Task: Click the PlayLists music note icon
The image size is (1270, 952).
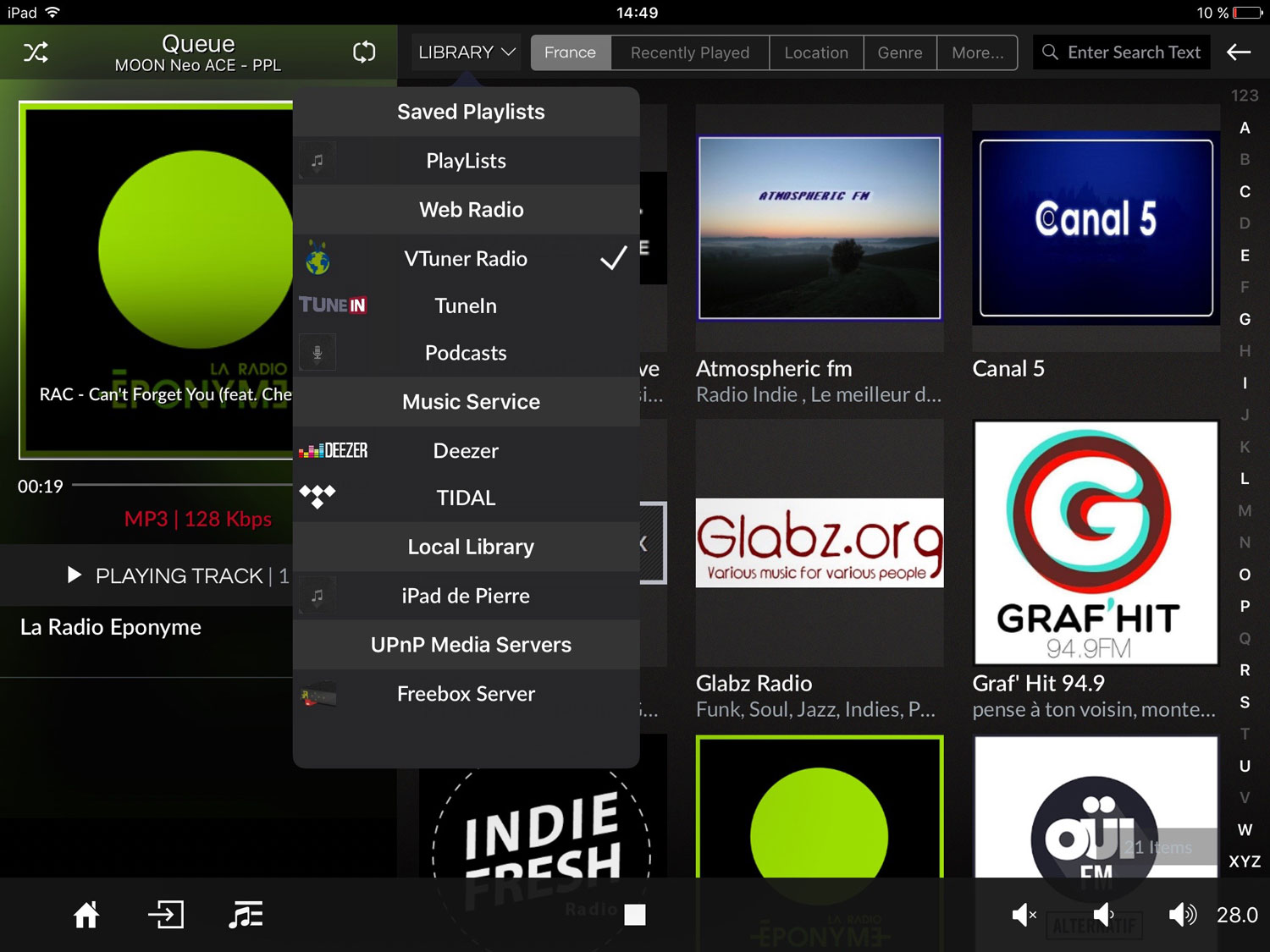Action: click(x=317, y=160)
